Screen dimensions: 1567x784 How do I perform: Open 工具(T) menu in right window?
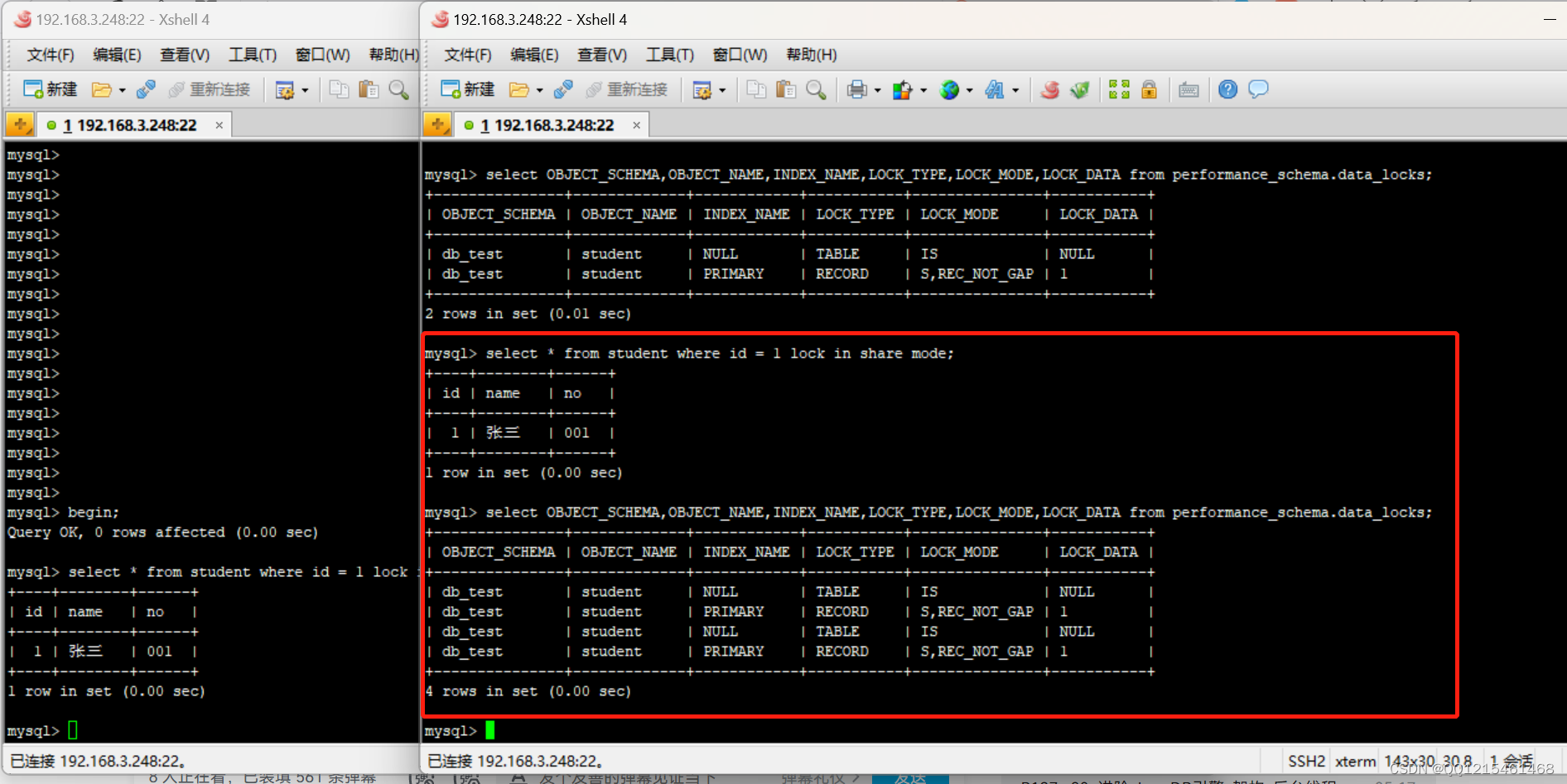click(670, 55)
